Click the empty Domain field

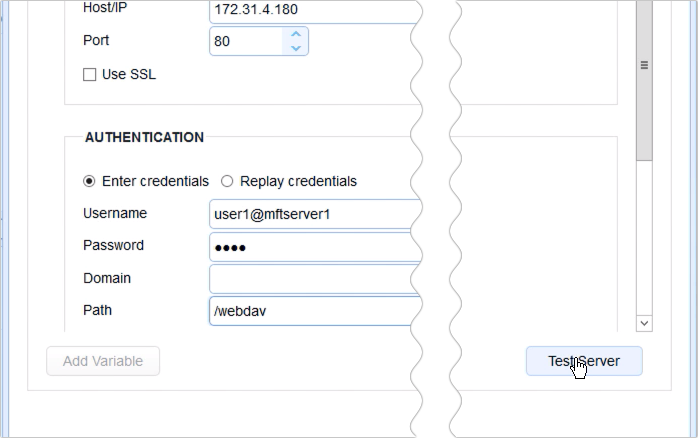[310, 279]
